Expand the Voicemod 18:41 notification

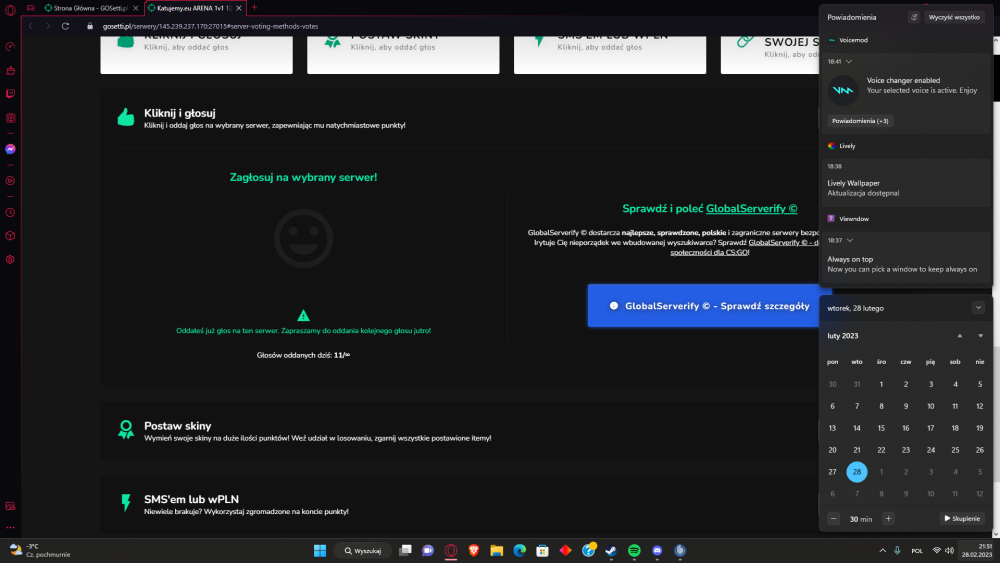point(849,61)
